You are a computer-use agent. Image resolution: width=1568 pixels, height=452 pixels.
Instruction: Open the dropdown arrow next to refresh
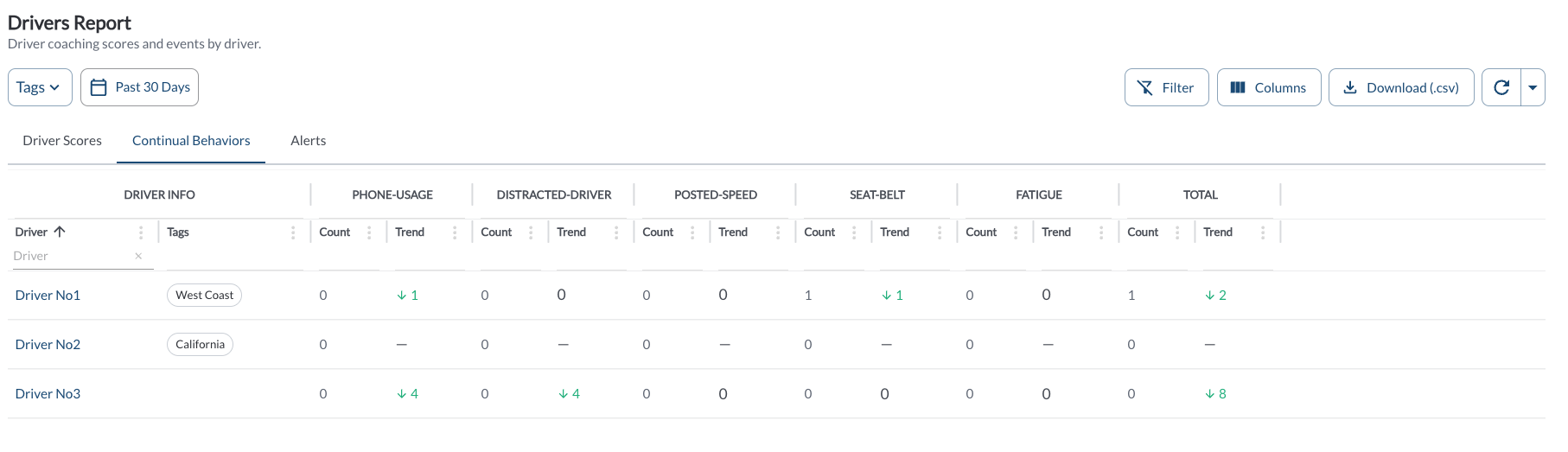[1533, 87]
